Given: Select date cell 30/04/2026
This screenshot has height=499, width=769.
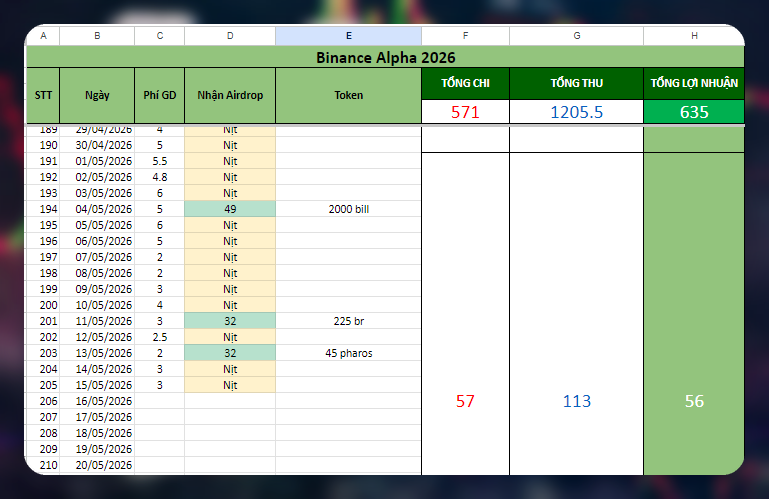Looking at the screenshot, I should (x=97, y=145).
